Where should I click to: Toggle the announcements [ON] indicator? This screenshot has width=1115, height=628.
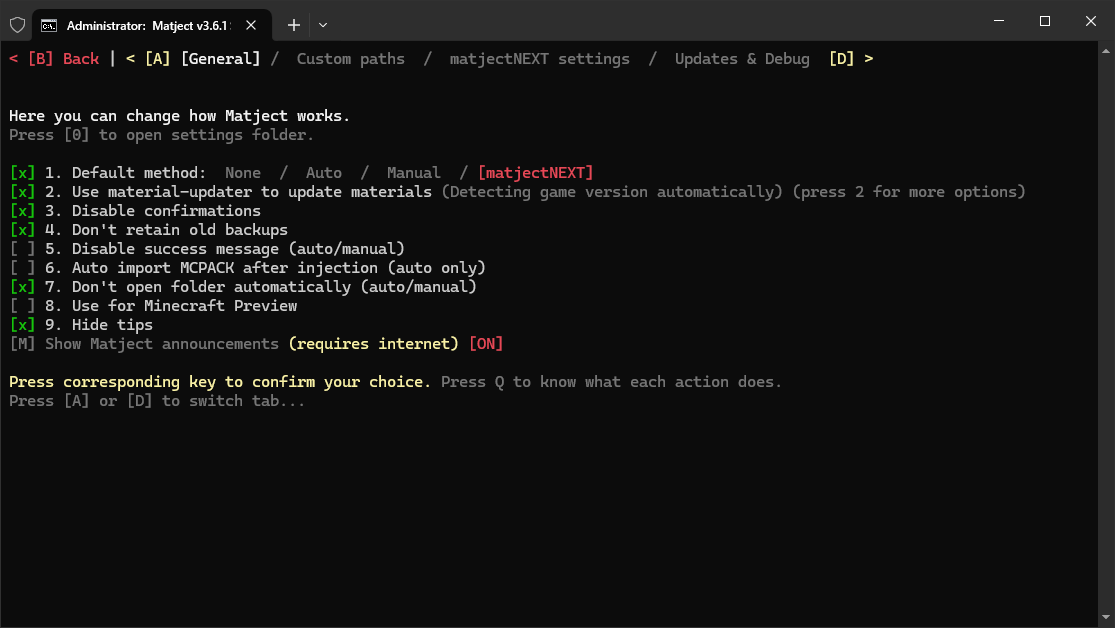pos(486,344)
